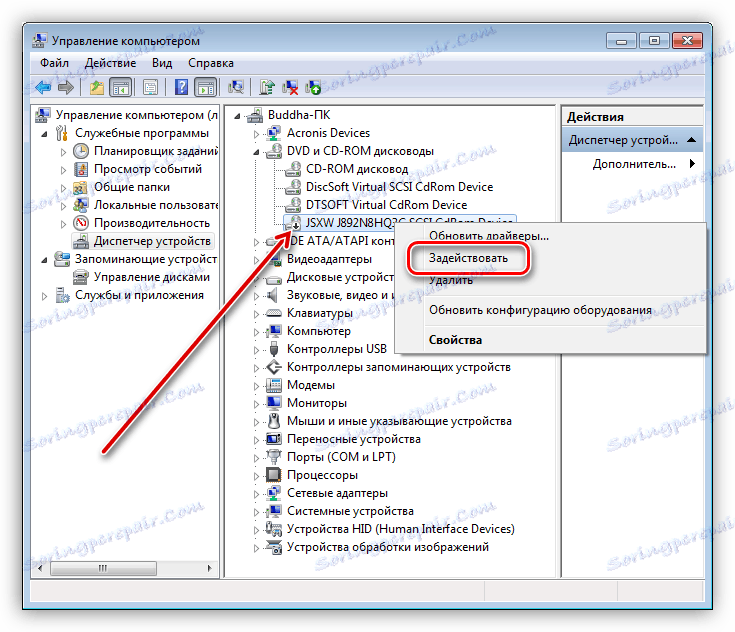Select the CD-ROM дисковод device
735x632 pixels.
tap(357, 169)
